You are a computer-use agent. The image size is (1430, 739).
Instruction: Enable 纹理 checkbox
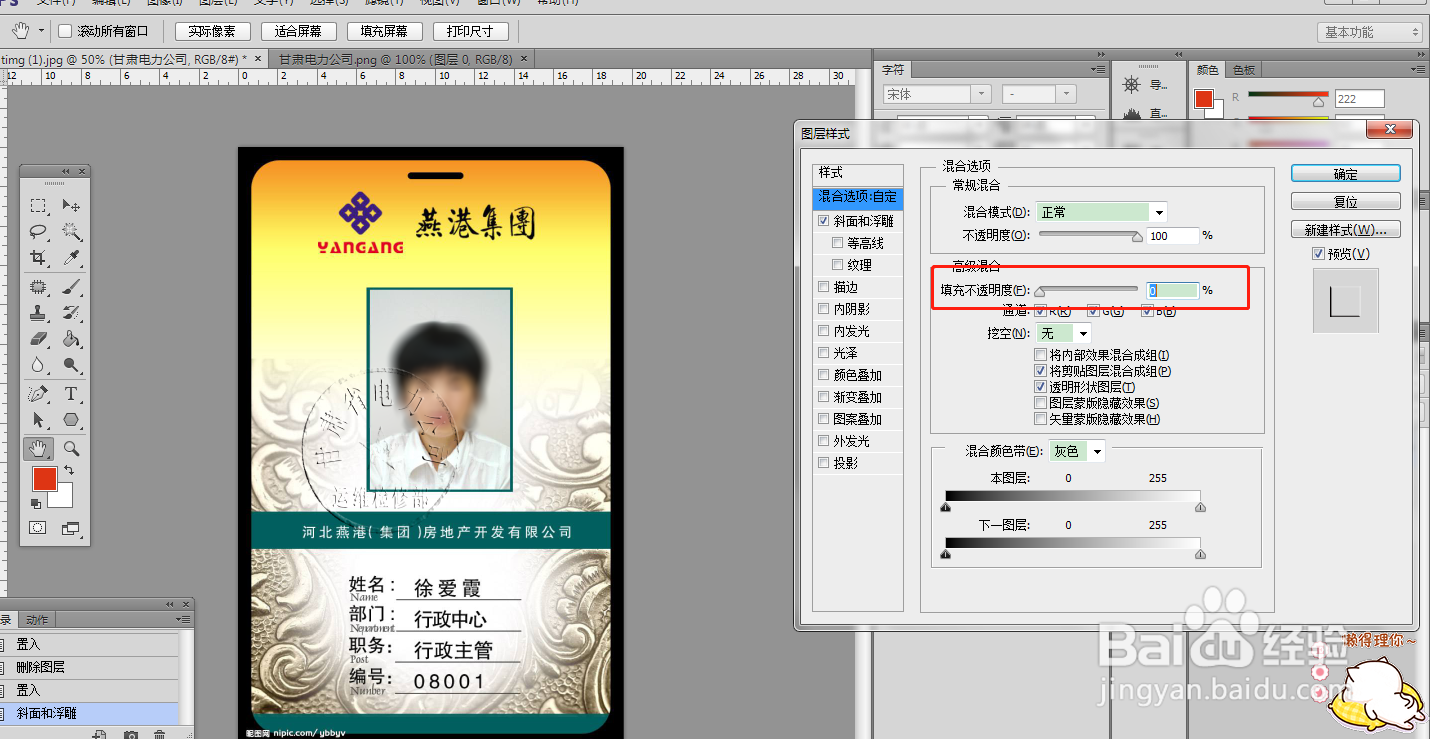[838, 265]
